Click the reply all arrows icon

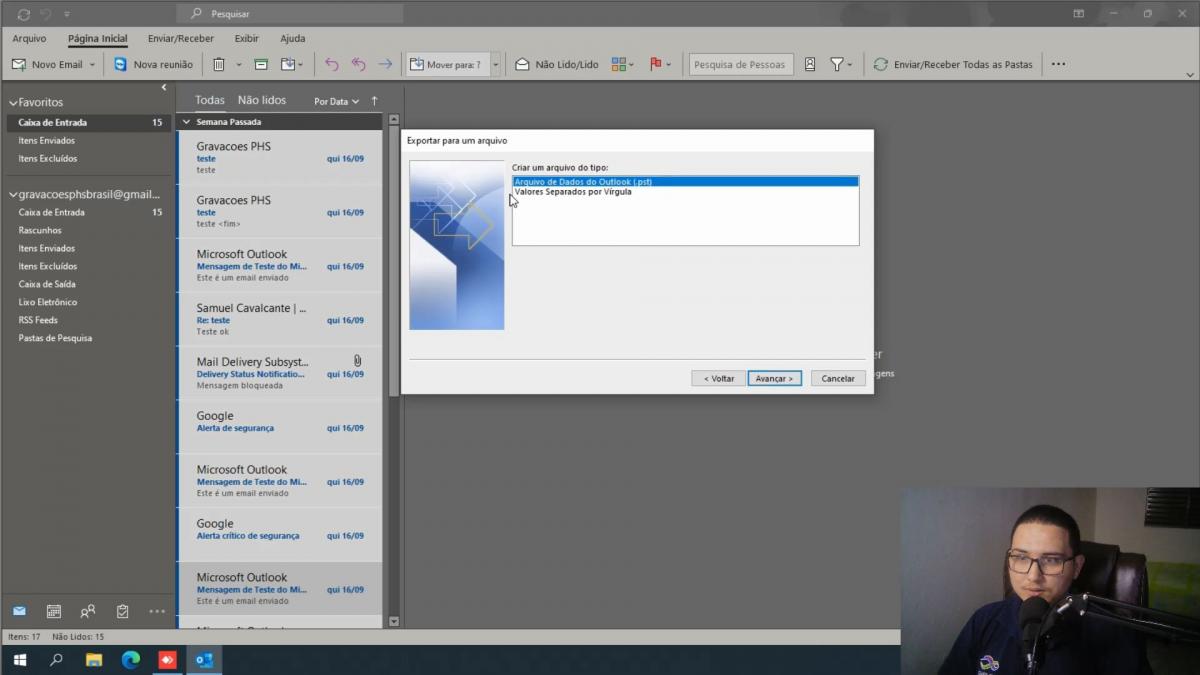coord(358,64)
